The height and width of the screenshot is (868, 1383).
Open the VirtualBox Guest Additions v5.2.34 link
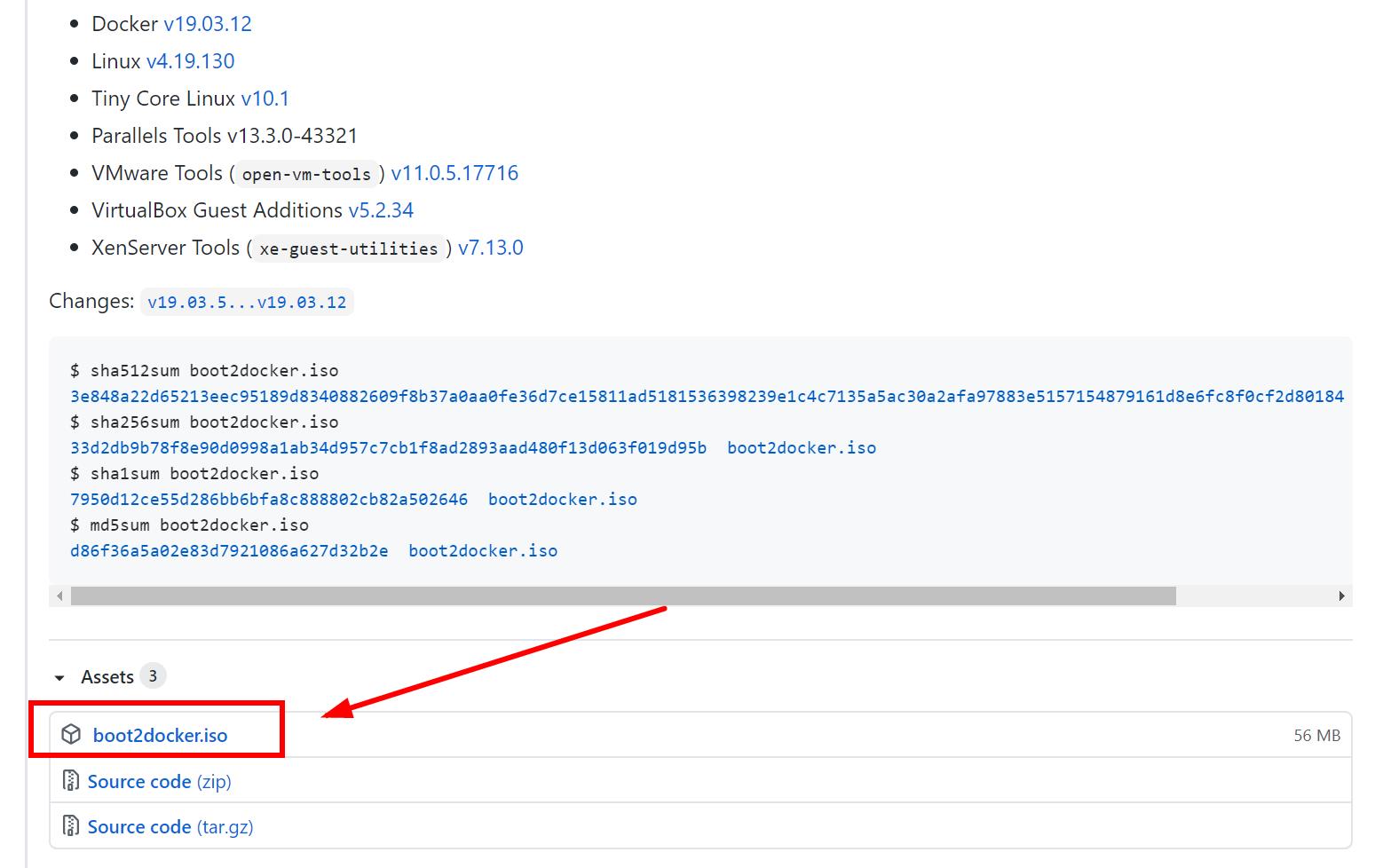pyautogui.click(x=381, y=210)
